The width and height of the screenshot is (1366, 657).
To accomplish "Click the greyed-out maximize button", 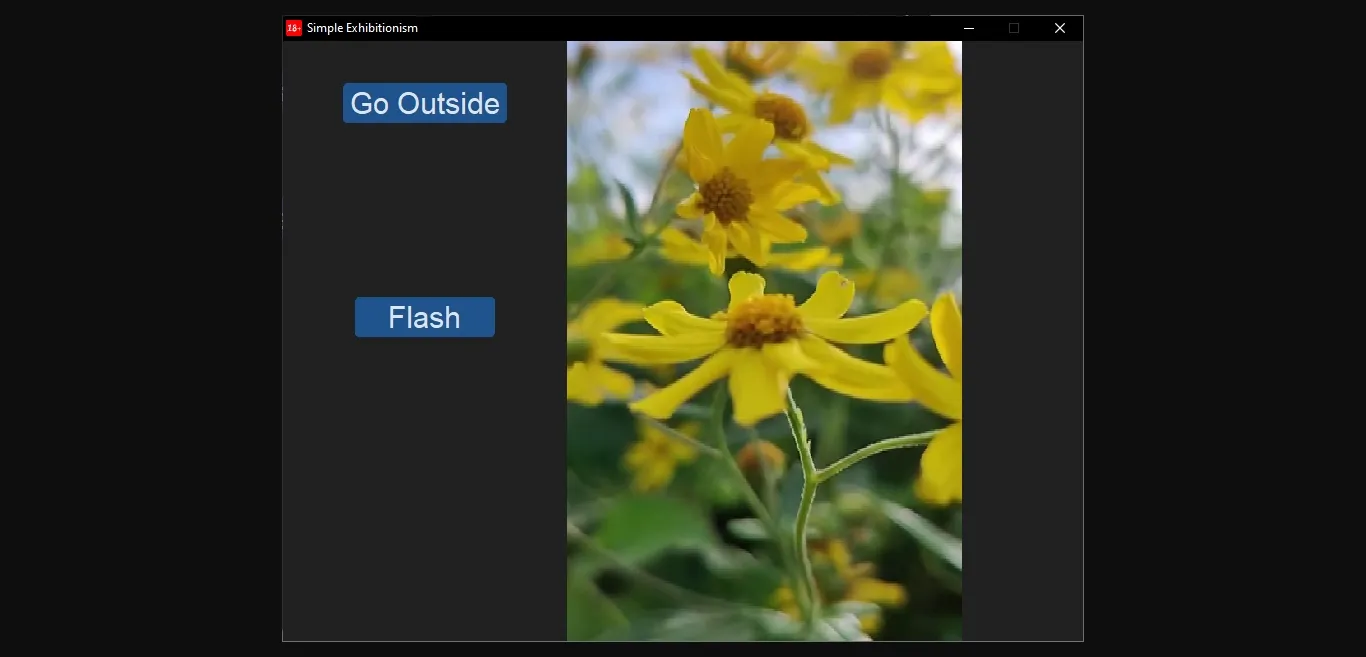I will [x=1014, y=28].
